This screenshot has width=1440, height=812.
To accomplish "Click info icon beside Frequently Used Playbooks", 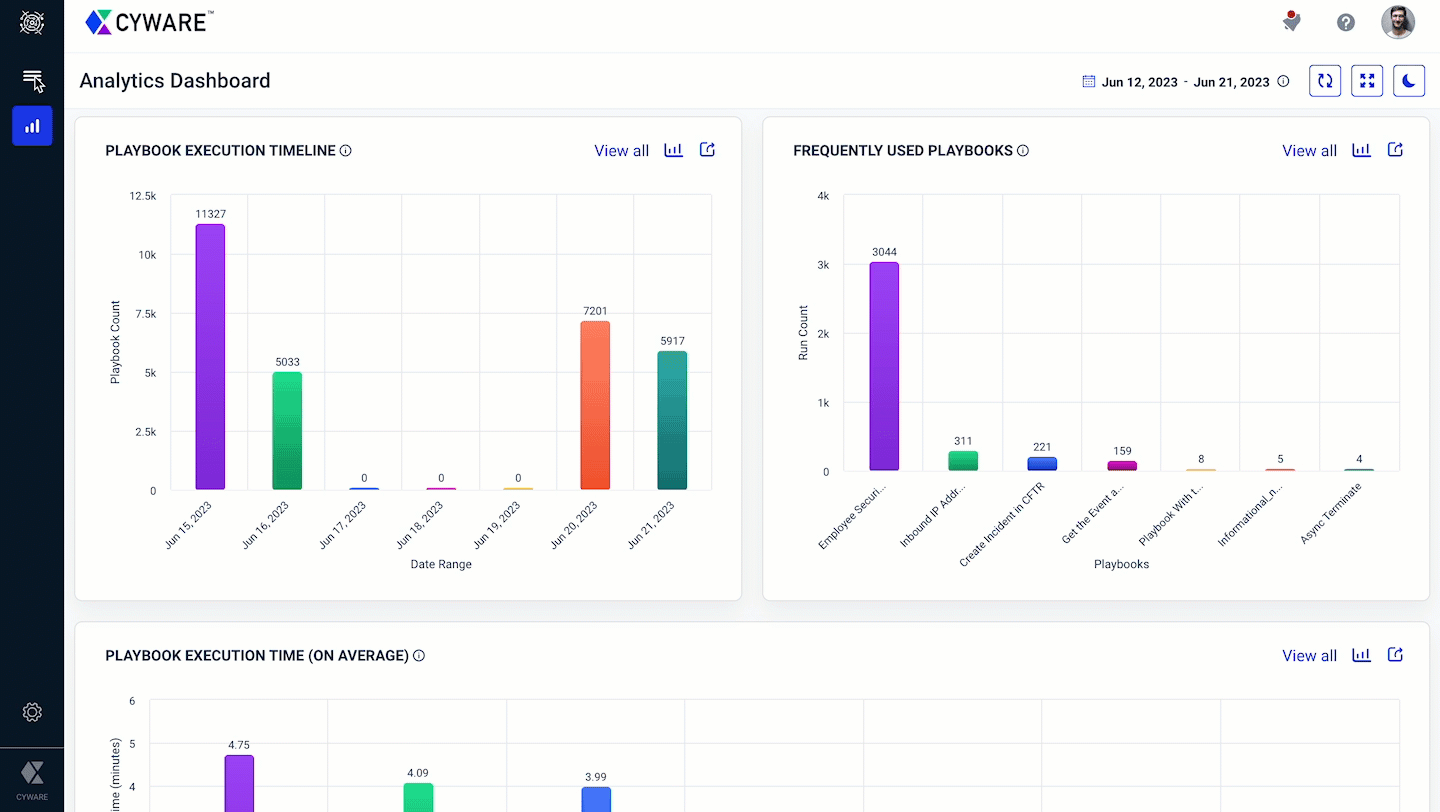I will click(1023, 151).
